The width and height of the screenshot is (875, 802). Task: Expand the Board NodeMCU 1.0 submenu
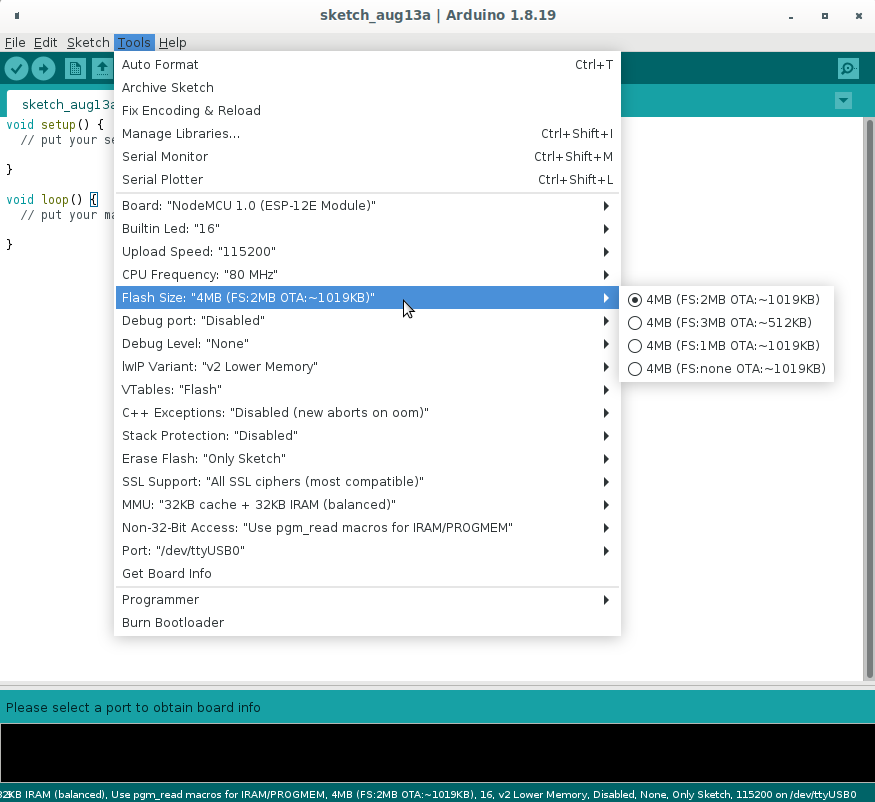(367, 205)
